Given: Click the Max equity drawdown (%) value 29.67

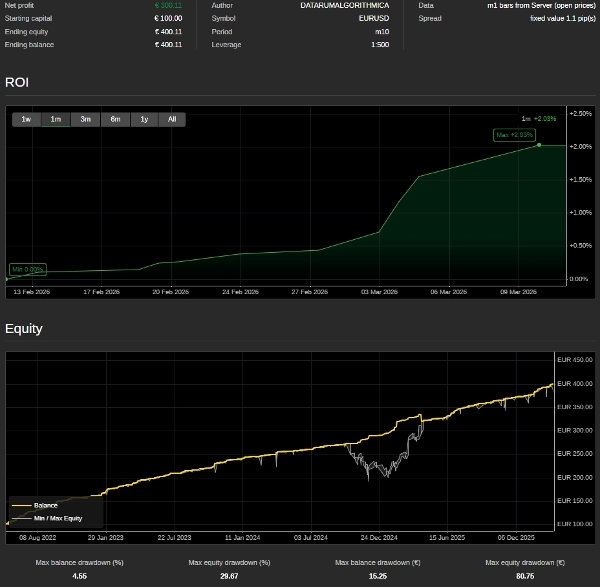Looking at the screenshot, I should point(229,576).
